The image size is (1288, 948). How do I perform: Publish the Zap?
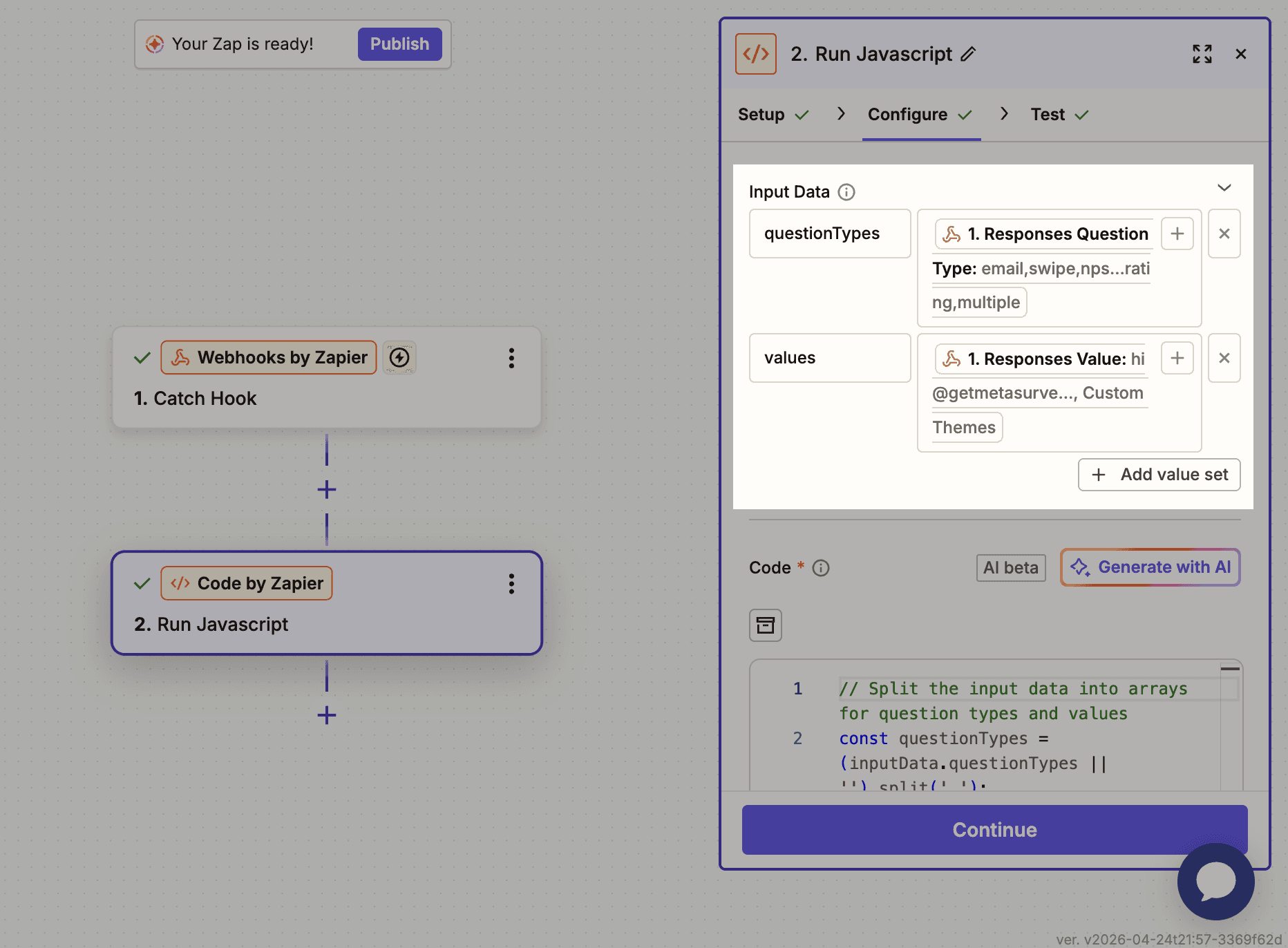[399, 44]
